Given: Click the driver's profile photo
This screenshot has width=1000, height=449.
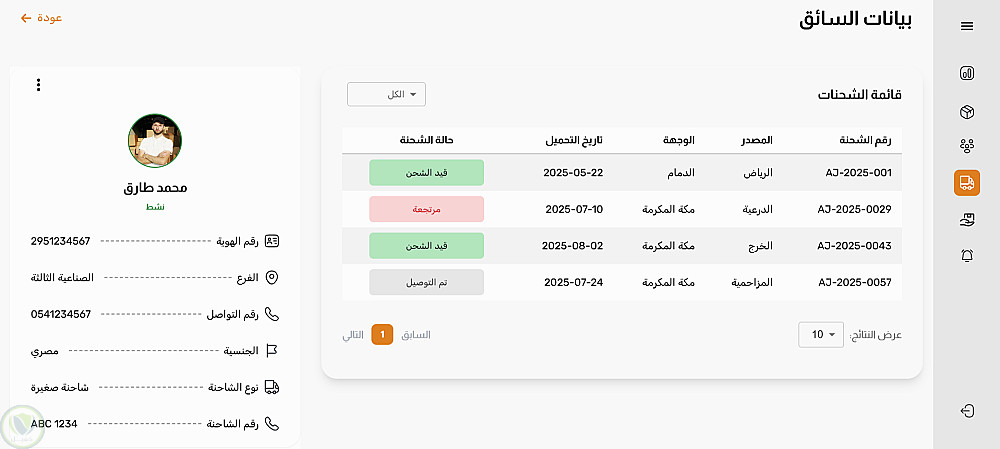Looking at the screenshot, I should click(x=155, y=140).
